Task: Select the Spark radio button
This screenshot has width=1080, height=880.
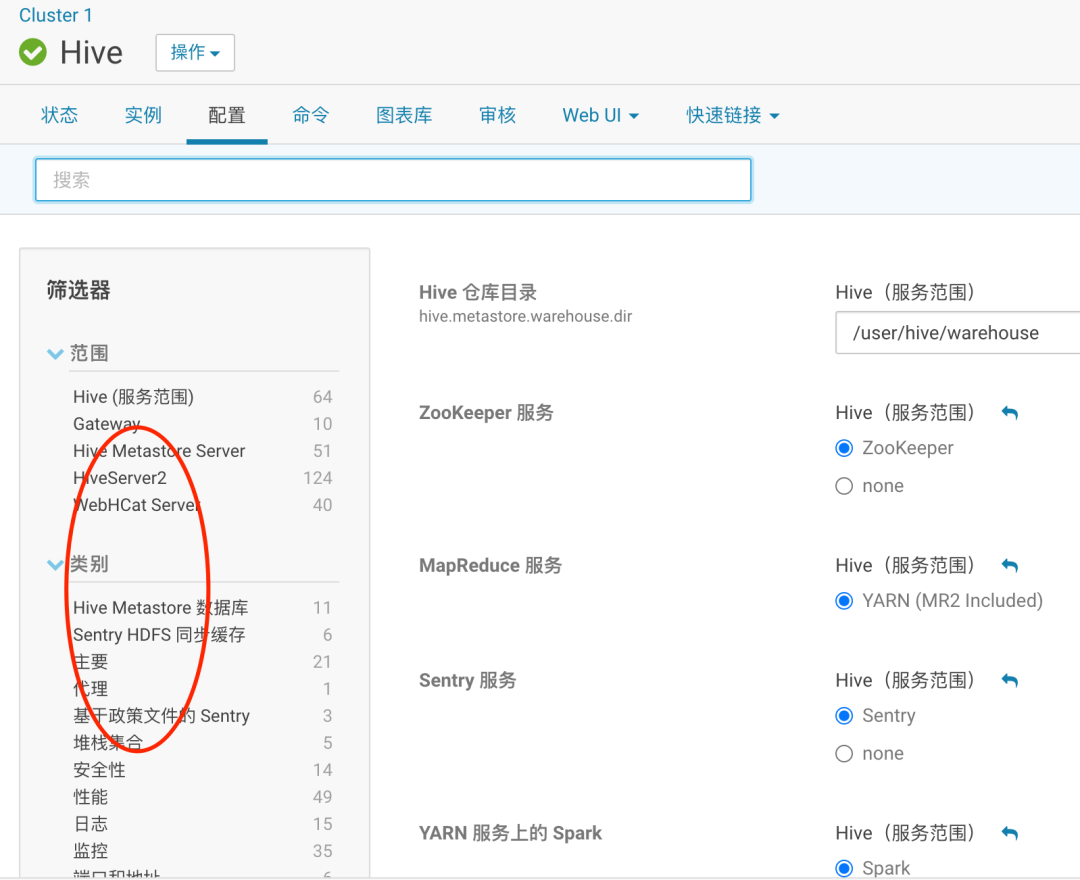Action: 844,868
